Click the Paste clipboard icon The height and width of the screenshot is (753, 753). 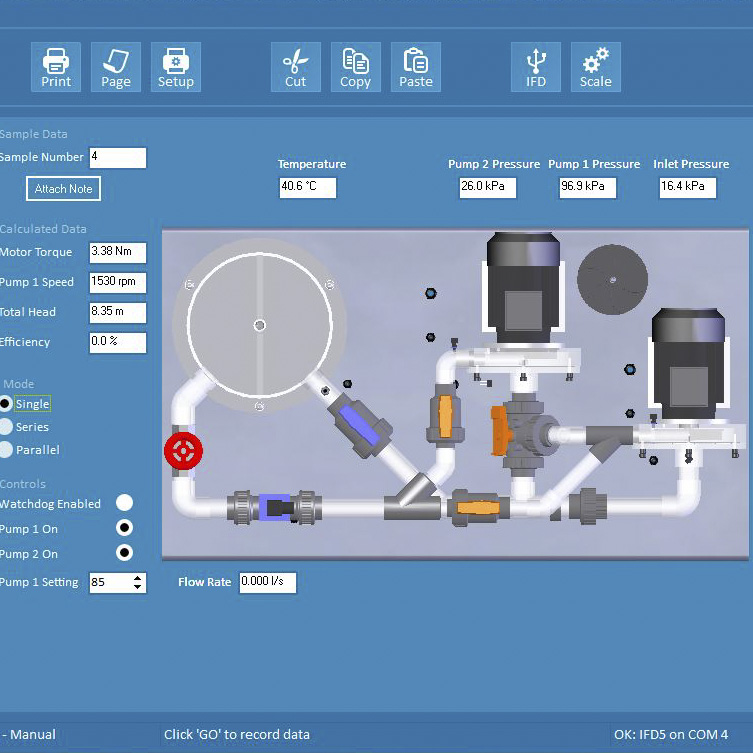416,67
